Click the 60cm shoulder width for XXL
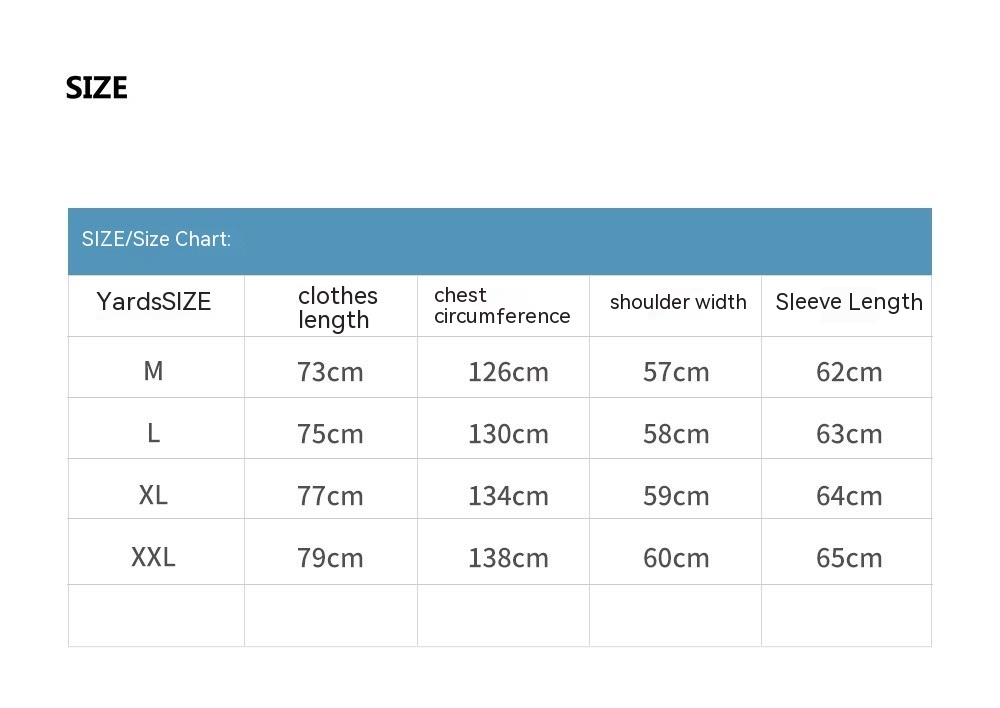The height and width of the screenshot is (708, 1000). click(x=676, y=558)
